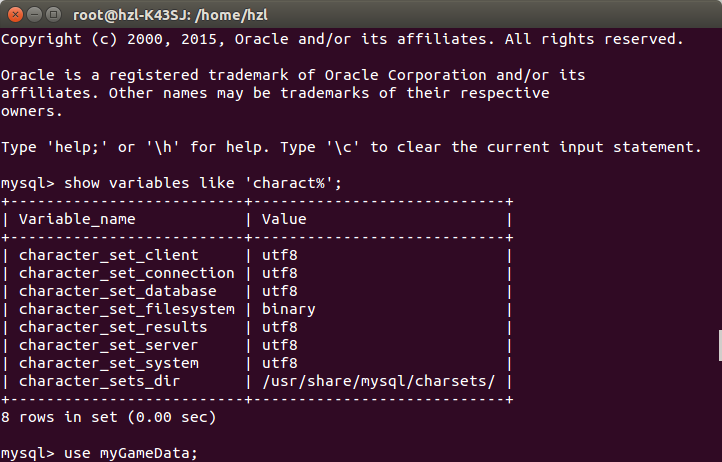Click the character_set_database row
Viewport: 722px width, 462px height.
[x=257, y=292]
